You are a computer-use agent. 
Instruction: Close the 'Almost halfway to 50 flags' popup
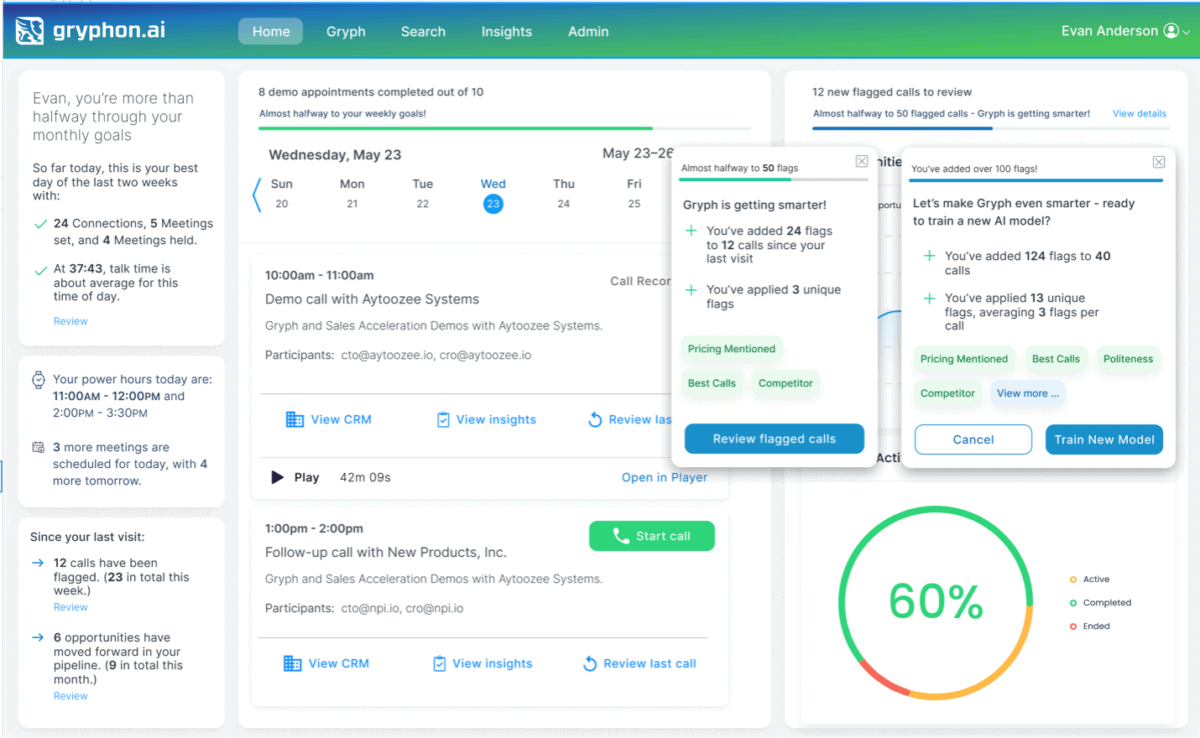[x=861, y=162]
